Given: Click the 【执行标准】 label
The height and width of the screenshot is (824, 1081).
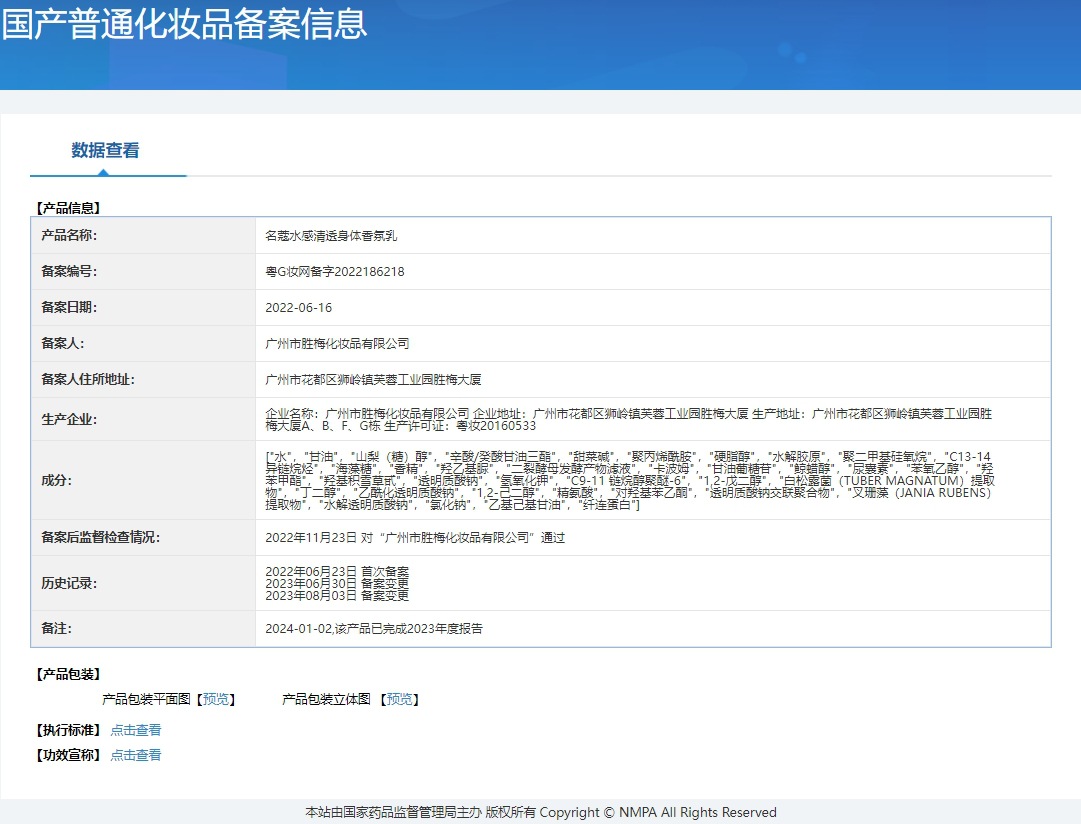Looking at the screenshot, I should pyautogui.click(x=68, y=730).
